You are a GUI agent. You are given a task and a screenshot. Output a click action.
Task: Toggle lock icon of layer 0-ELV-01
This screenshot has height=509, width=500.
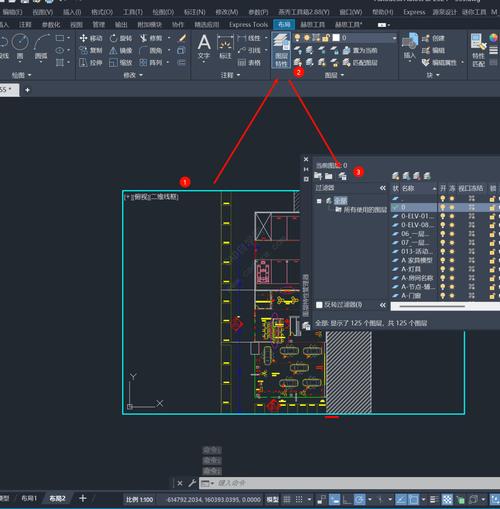492,216
